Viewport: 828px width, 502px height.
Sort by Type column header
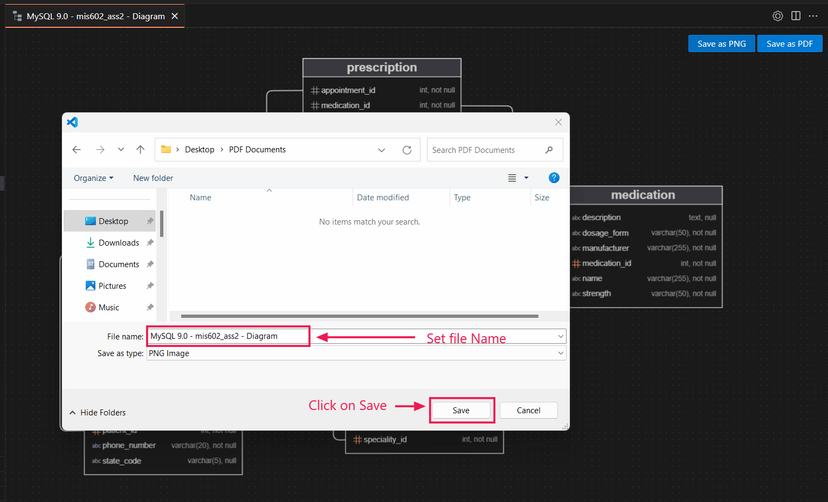[462, 197]
